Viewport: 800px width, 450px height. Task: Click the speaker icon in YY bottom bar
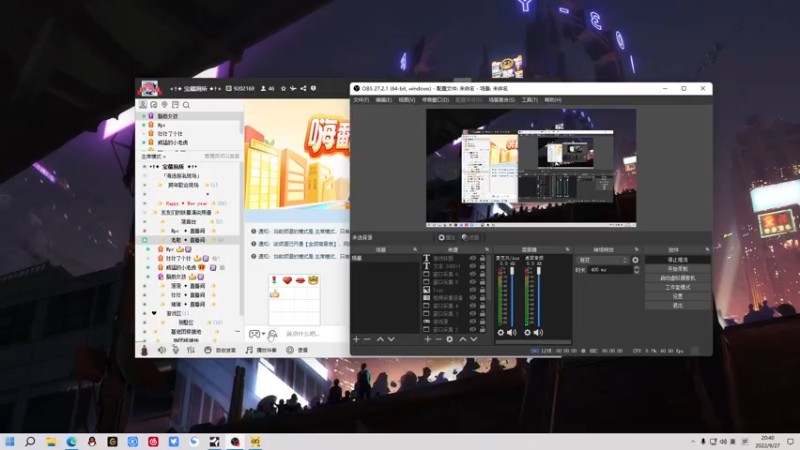pos(162,350)
